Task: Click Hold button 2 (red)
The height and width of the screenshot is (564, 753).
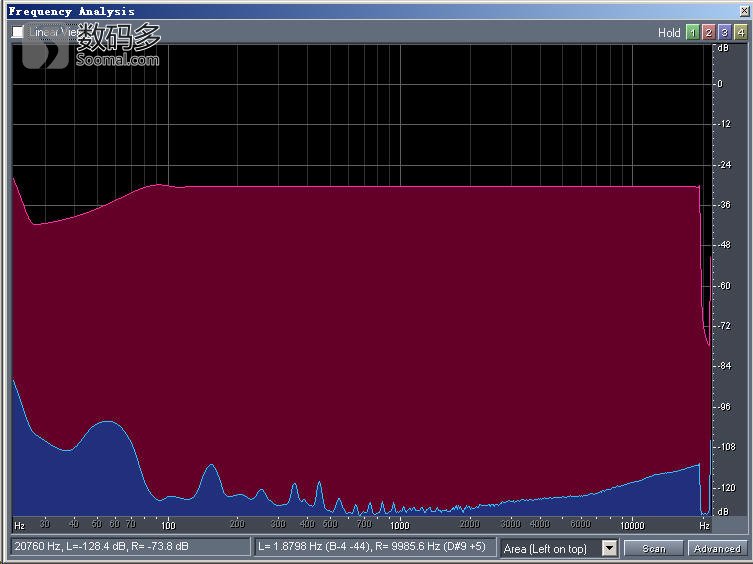Action: [x=708, y=33]
